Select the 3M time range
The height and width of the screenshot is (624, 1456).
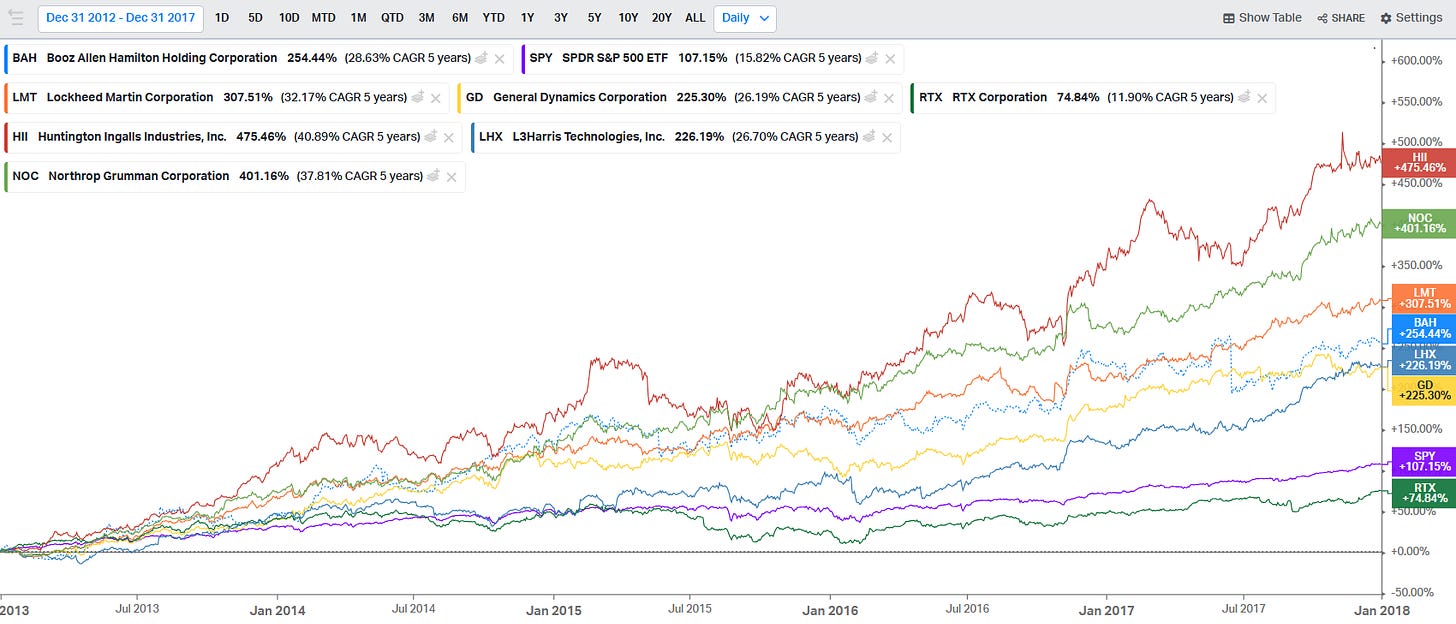click(426, 18)
